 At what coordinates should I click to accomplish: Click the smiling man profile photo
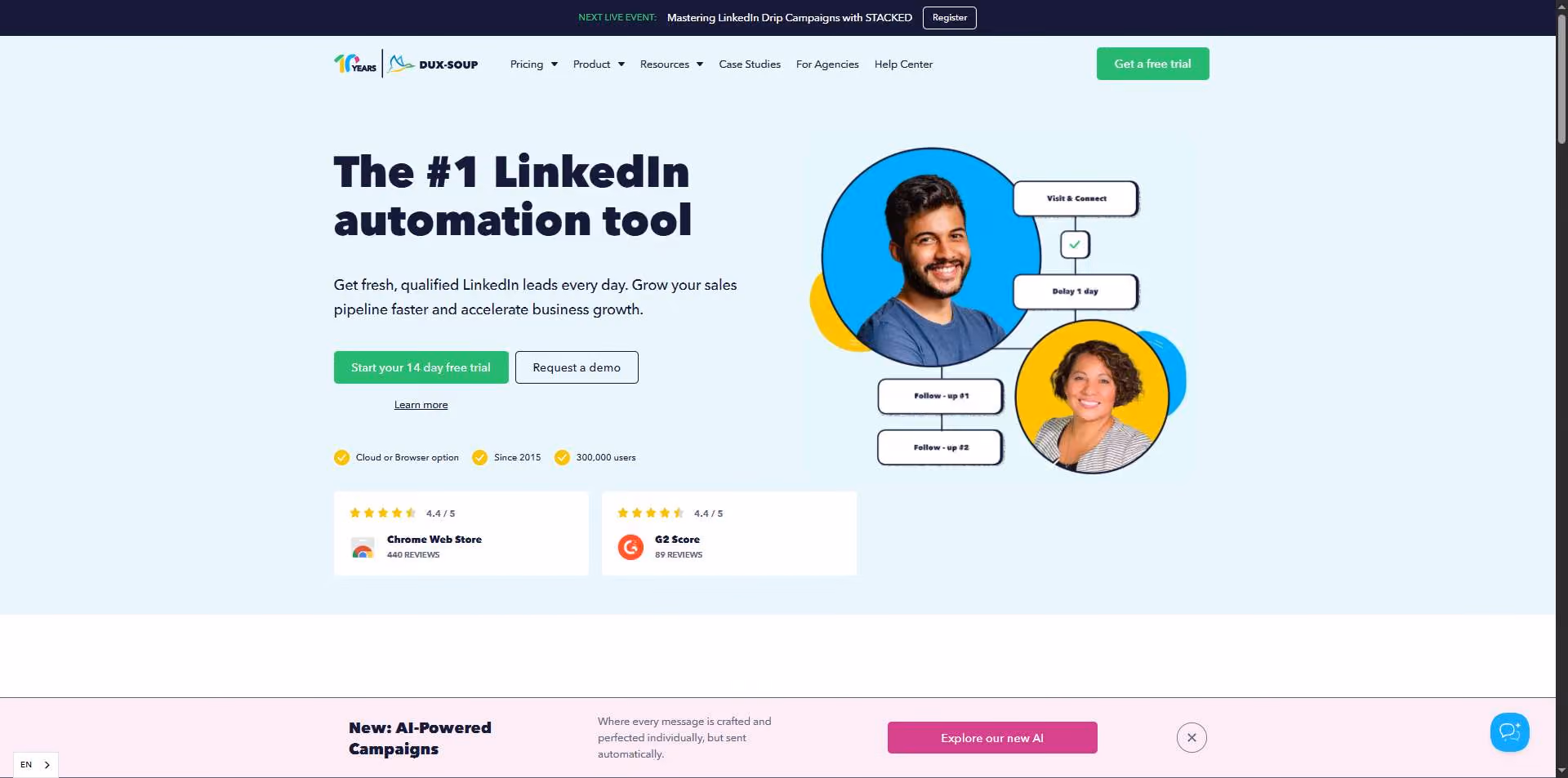tap(930, 256)
